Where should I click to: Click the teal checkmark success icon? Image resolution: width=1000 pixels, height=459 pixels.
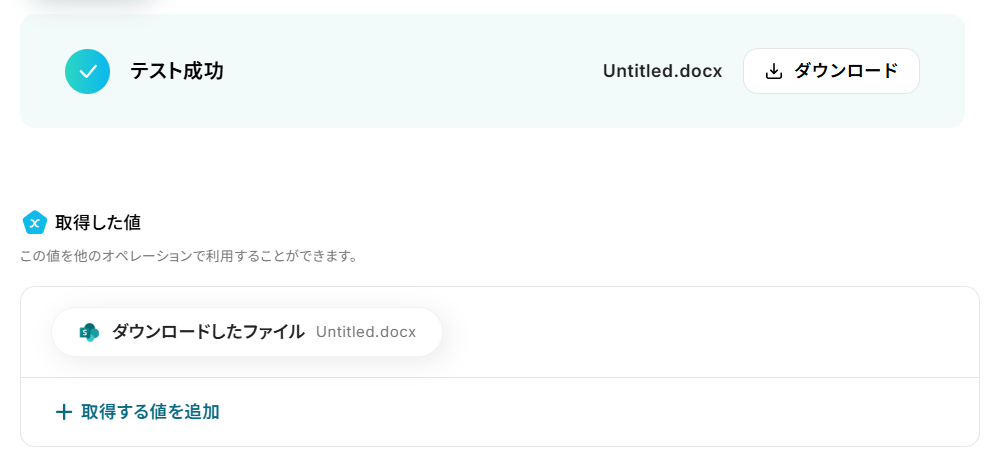87,71
